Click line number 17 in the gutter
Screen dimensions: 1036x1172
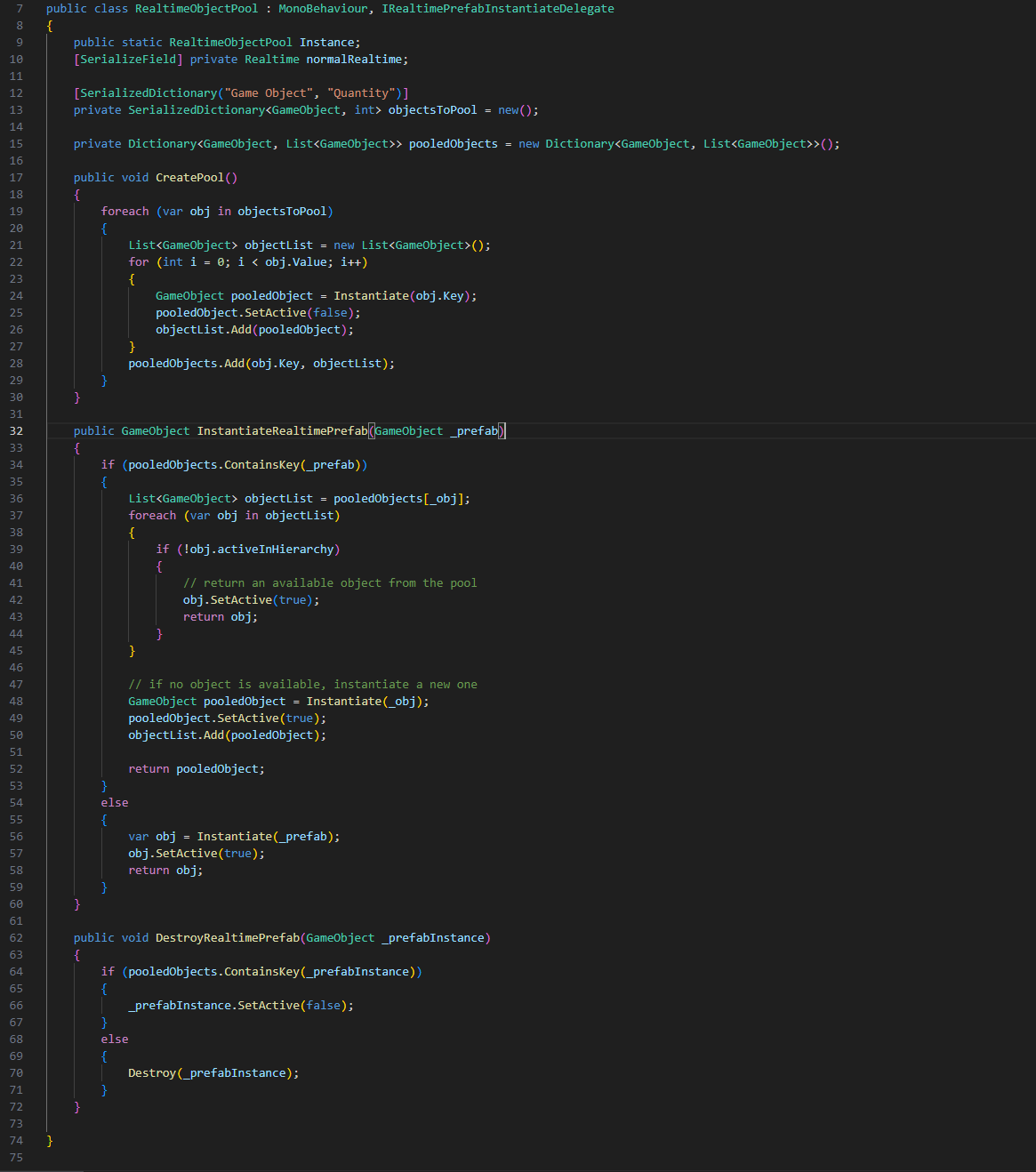click(16, 178)
